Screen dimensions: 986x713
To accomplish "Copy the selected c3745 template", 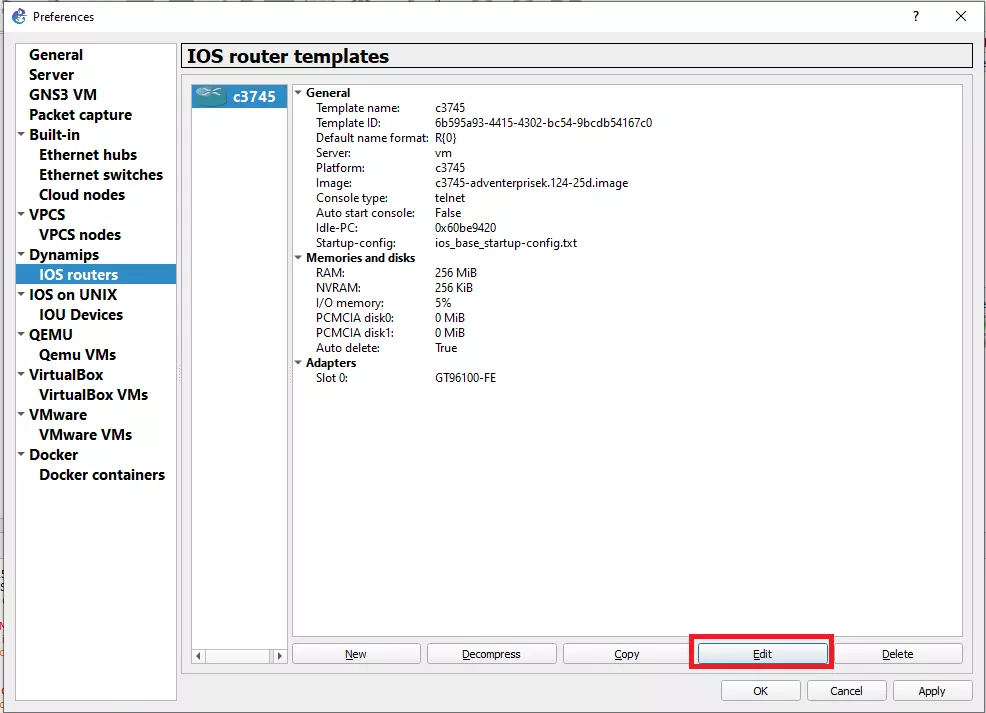I will 626,654.
